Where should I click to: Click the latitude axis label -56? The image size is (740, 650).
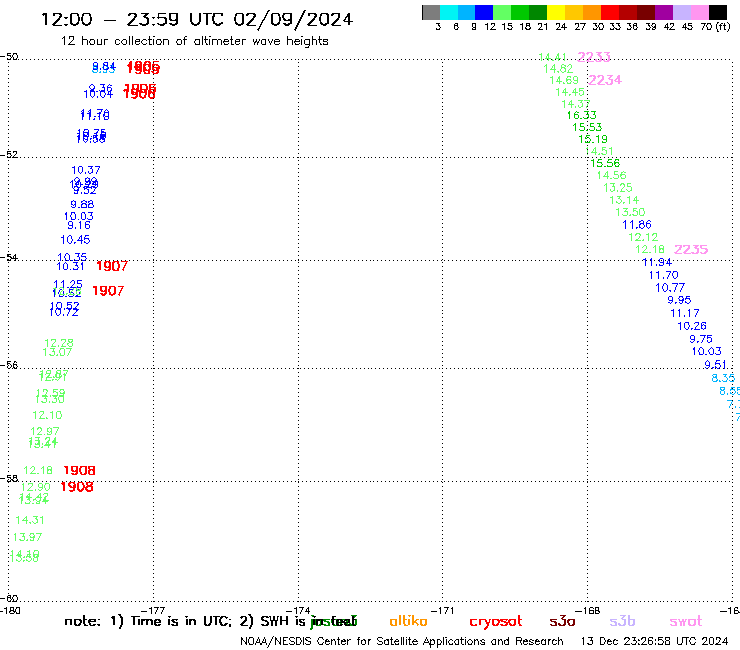coord(9,365)
